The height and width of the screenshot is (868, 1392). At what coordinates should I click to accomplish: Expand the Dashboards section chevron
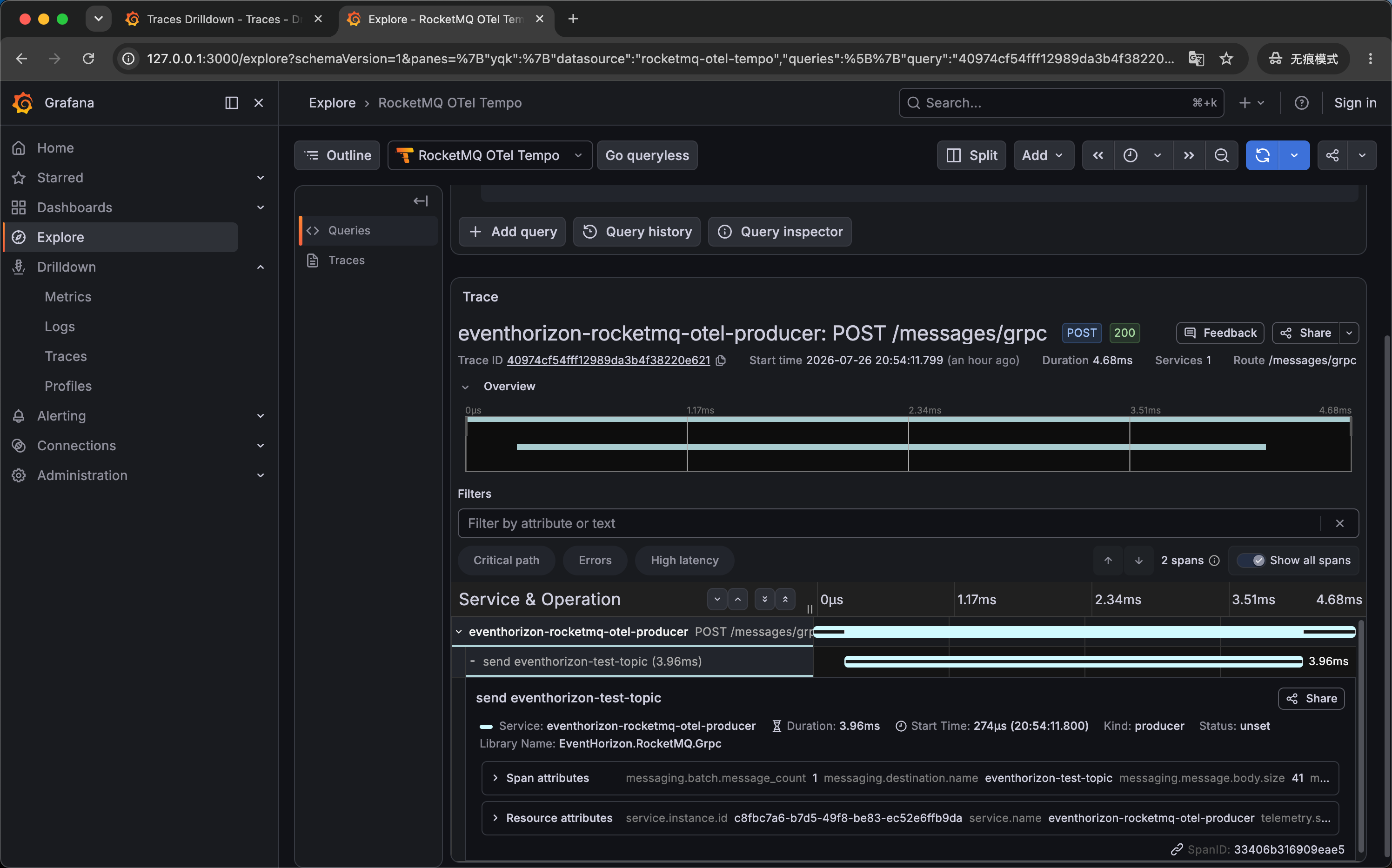tap(261, 207)
